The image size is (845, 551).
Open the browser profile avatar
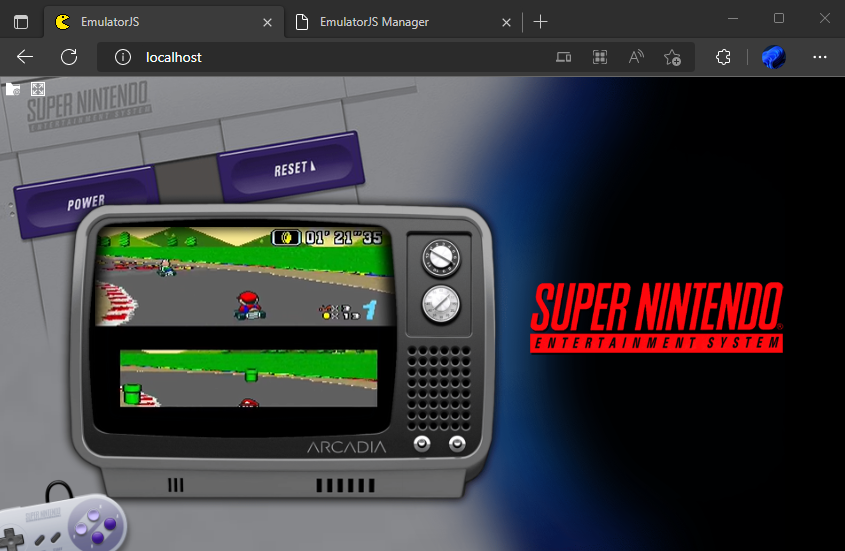coord(773,57)
